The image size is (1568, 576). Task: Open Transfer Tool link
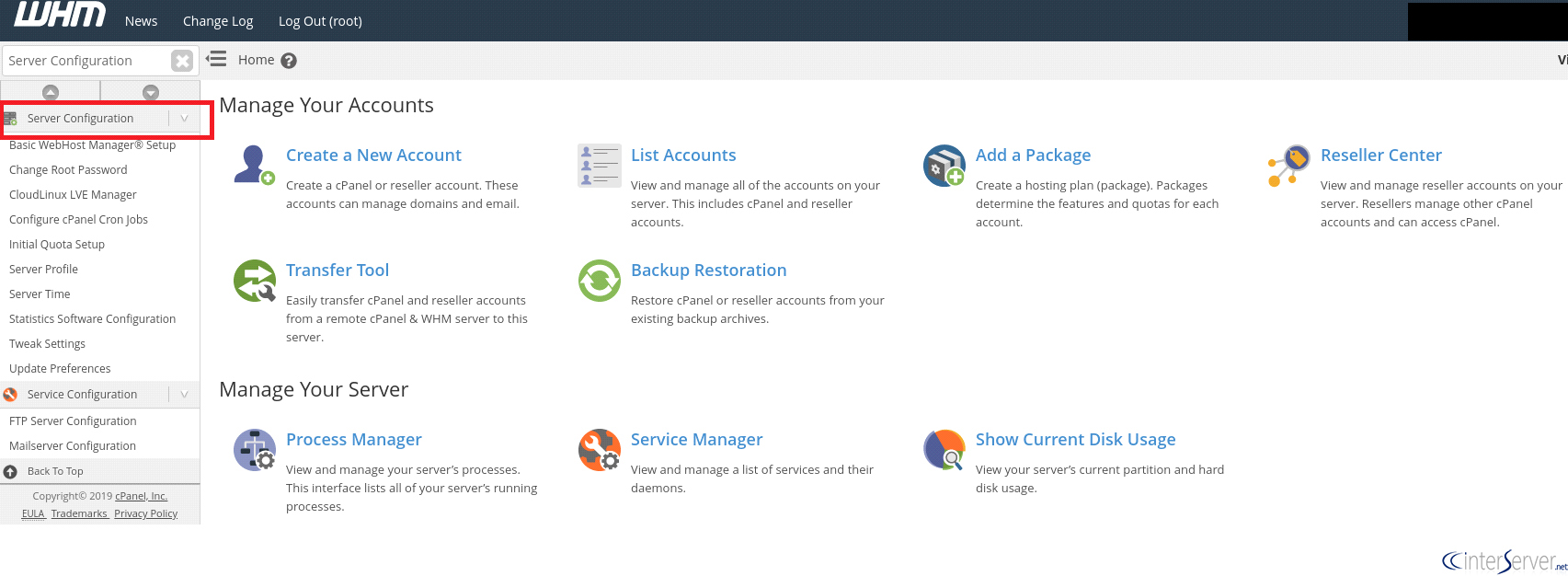click(338, 271)
